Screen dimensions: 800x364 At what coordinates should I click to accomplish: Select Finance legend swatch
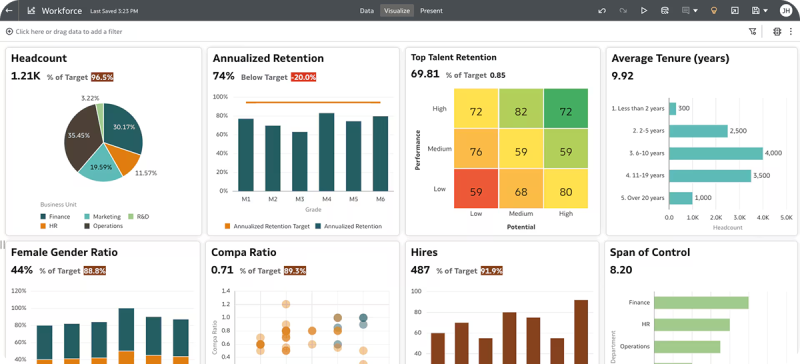pyautogui.click(x=43, y=216)
